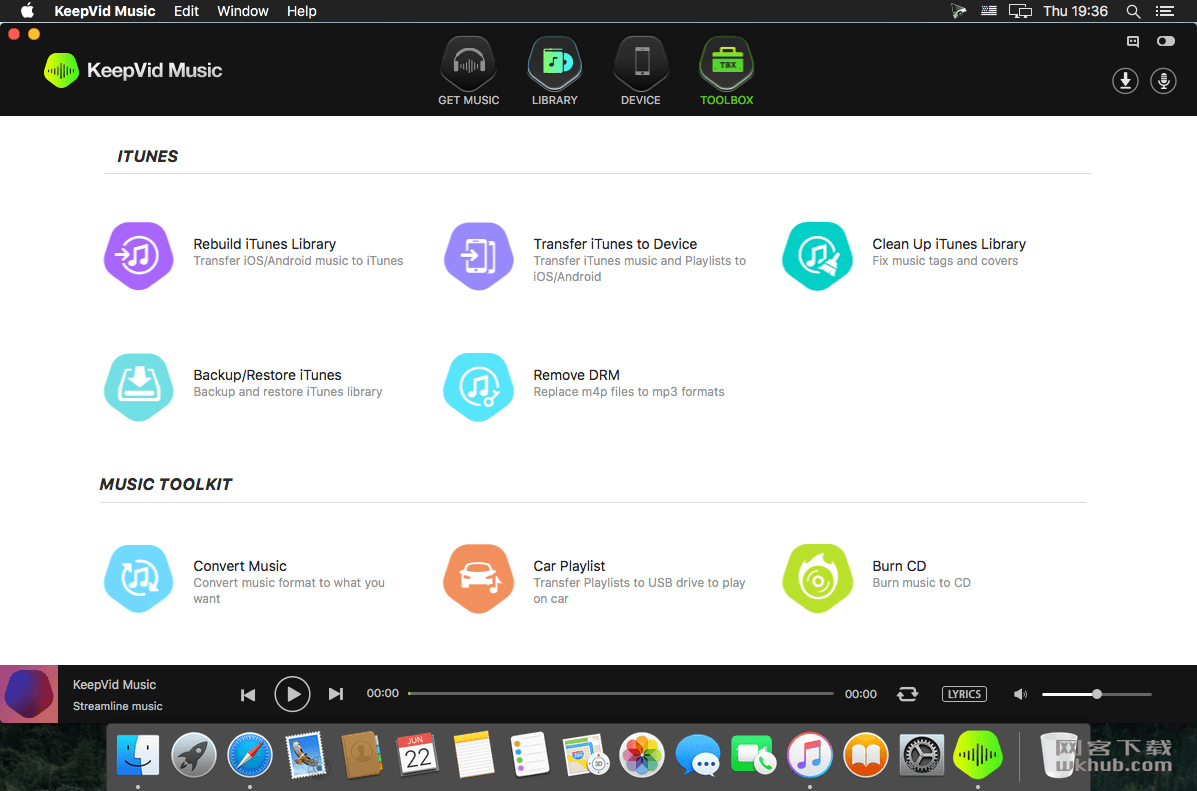
Task: Open Finder from the Dock
Action: [138, 755]
